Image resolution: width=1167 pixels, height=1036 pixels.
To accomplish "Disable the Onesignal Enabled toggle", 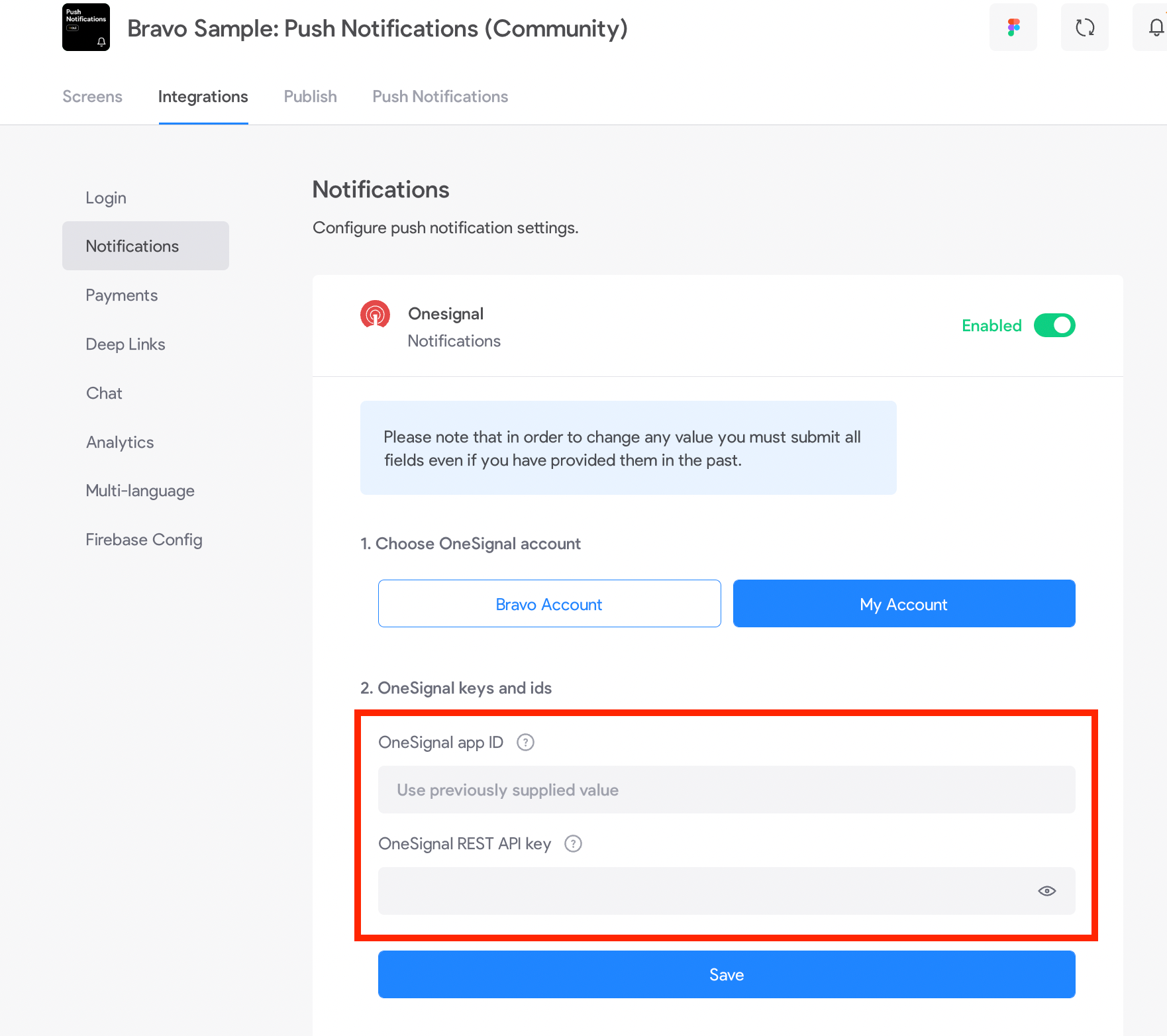I will pyautogui.click(x=1054, y=325).
